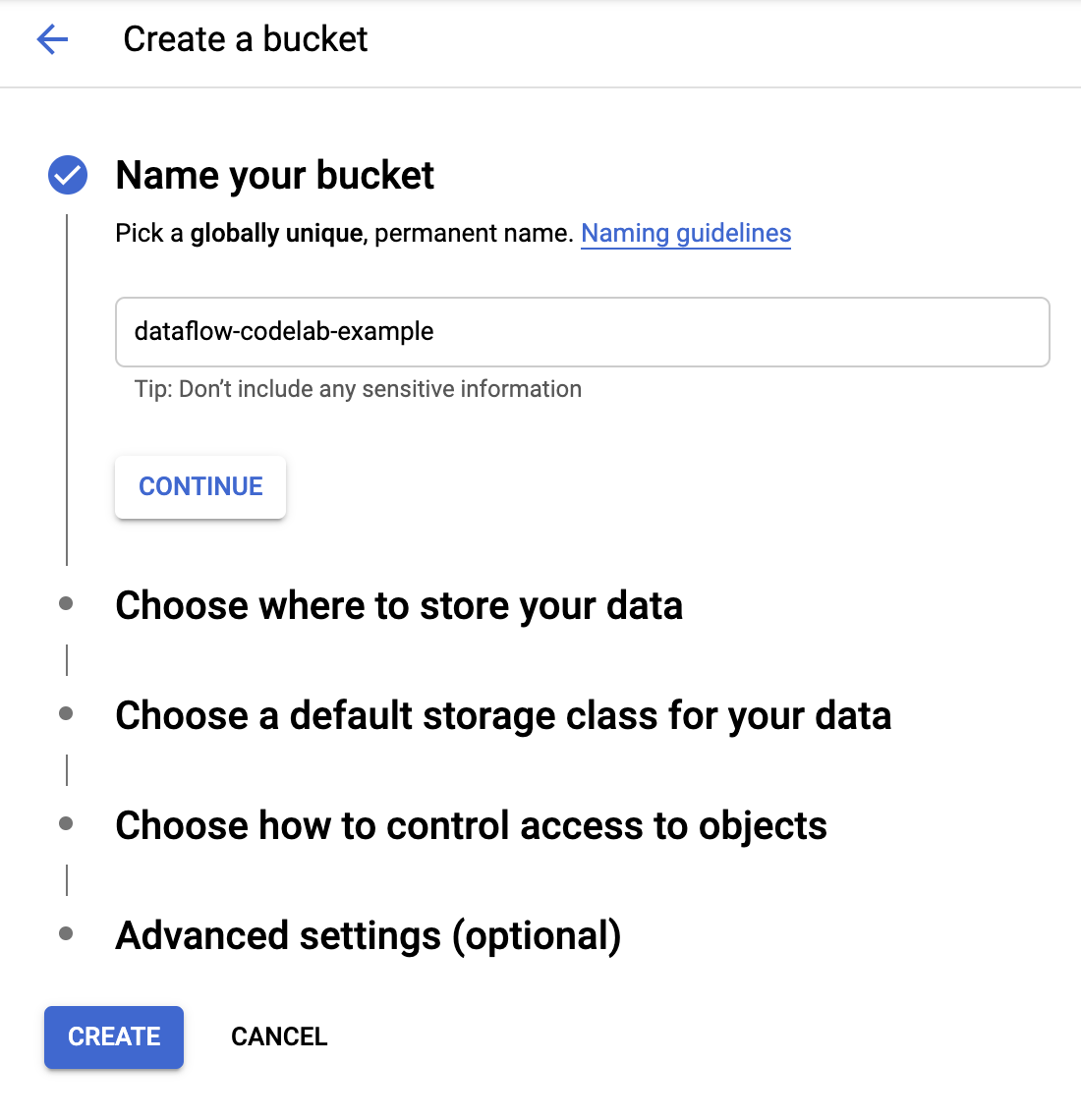Click bullet beside default storage class step
This screenshot has width=1081, height=1120.
tap(67, 714)
